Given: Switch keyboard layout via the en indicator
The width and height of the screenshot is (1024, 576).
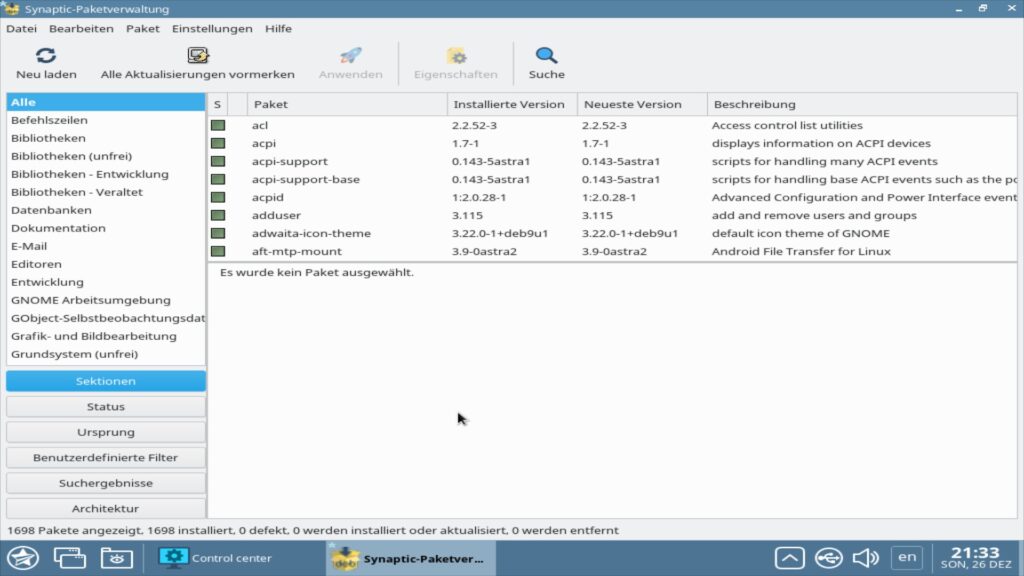Looking at the screenshot, I should coord(907,557).
